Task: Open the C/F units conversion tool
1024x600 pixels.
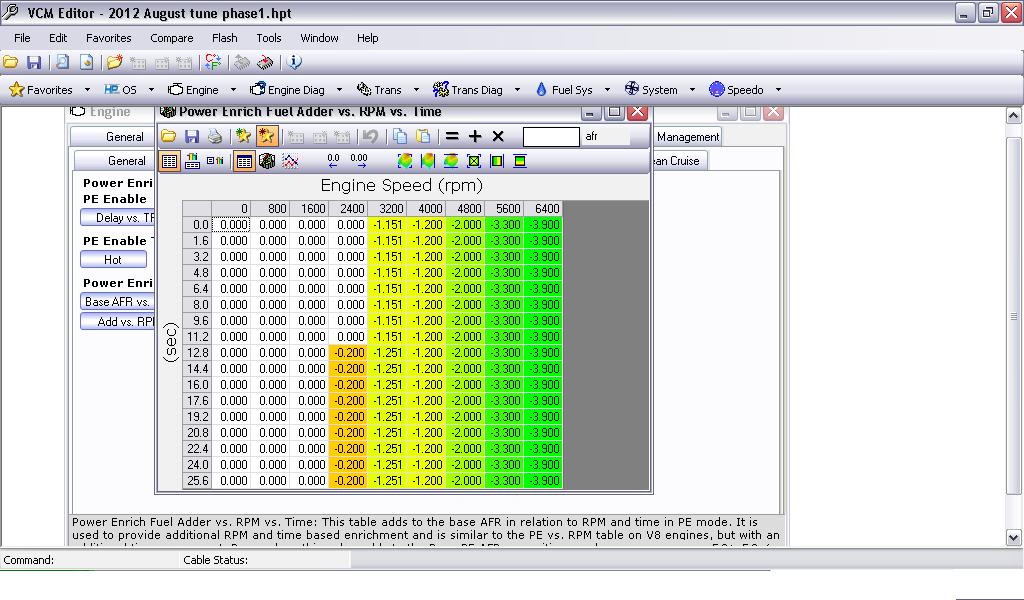Action: 213,62
